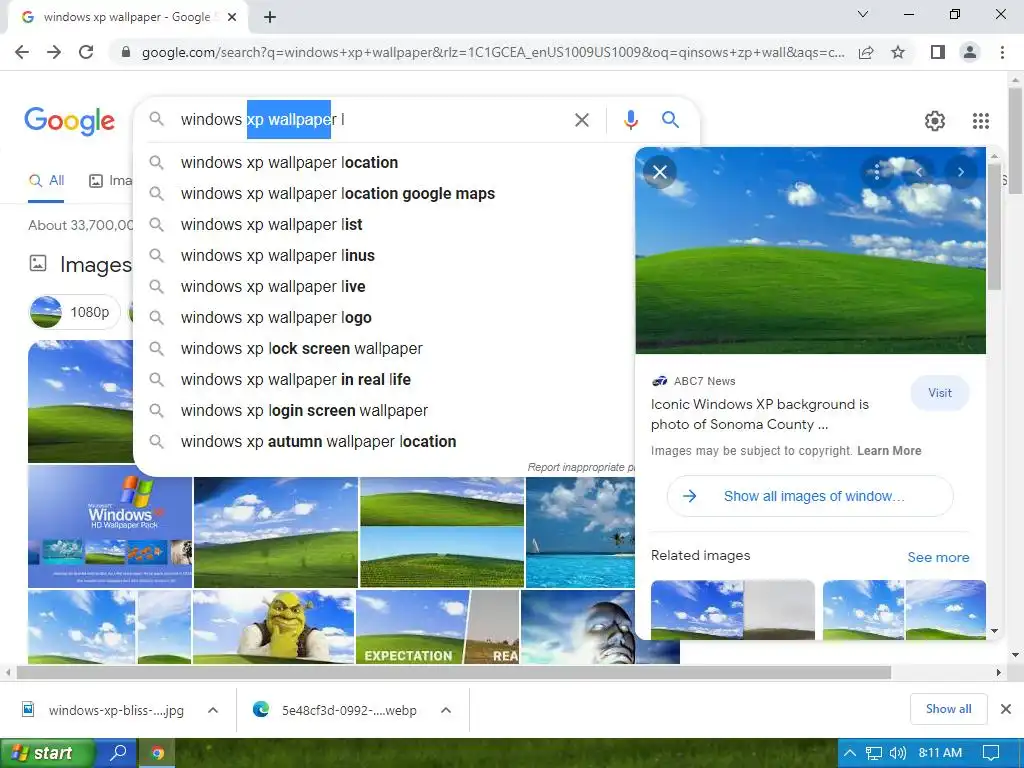Open the tropical beach wallpaper thumbnail
Image resolution: width=1024 pixels, height=768 pixels.
pos(580,532)
